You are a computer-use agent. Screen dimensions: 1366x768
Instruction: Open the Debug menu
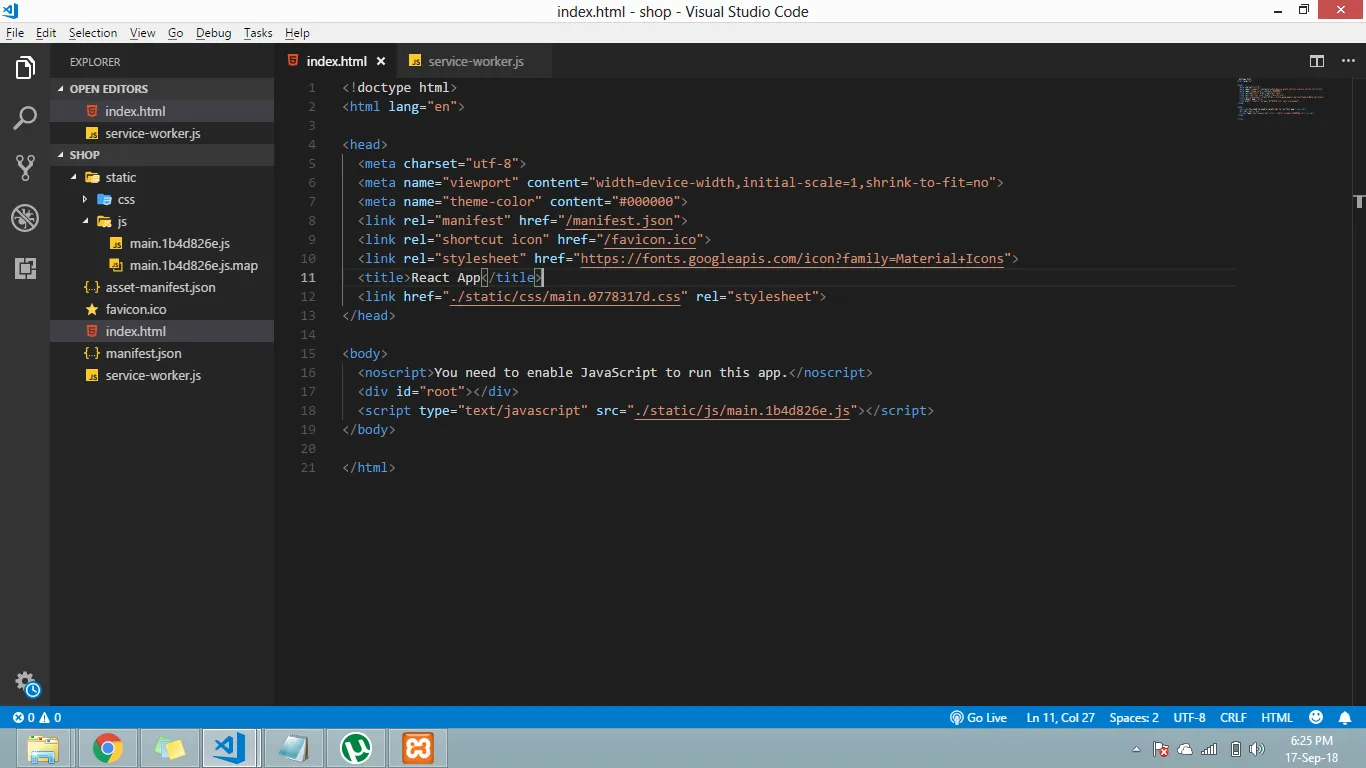pos(213,33)
